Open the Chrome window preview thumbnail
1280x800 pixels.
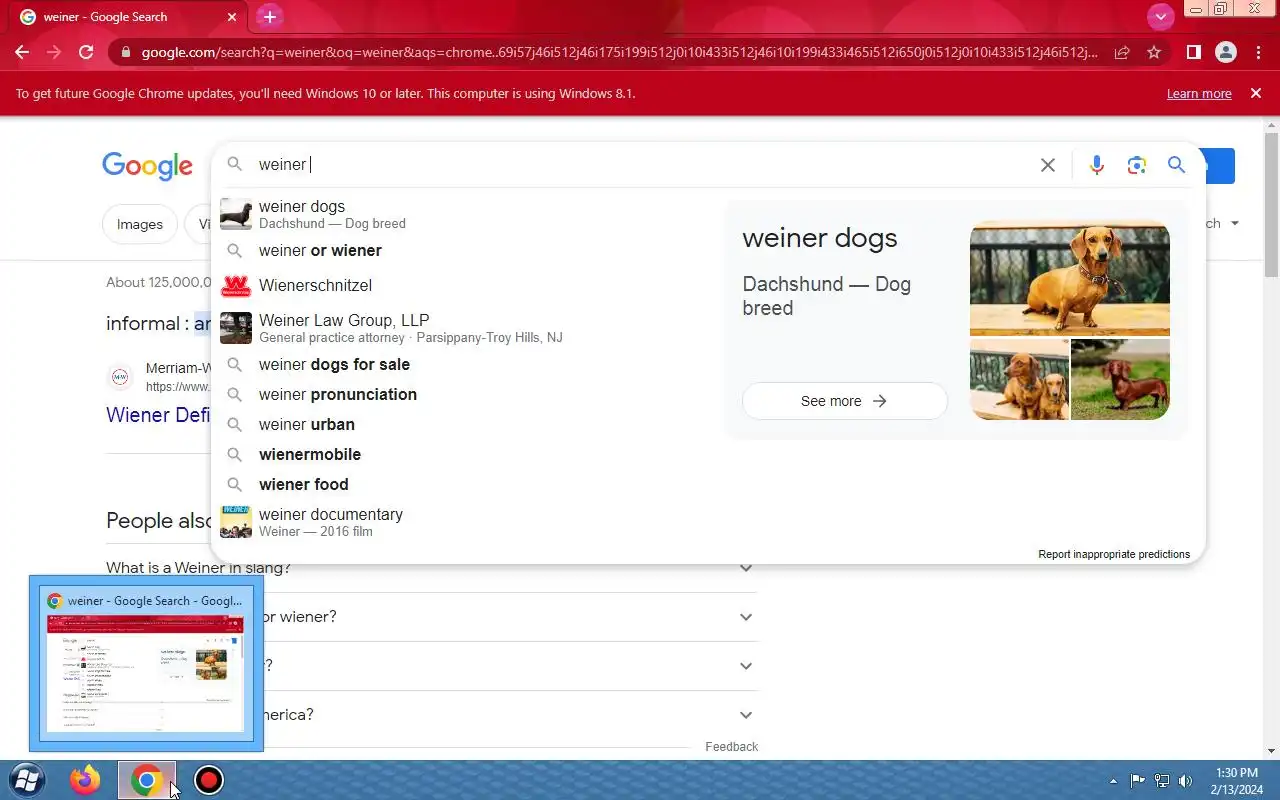(146, 663)
